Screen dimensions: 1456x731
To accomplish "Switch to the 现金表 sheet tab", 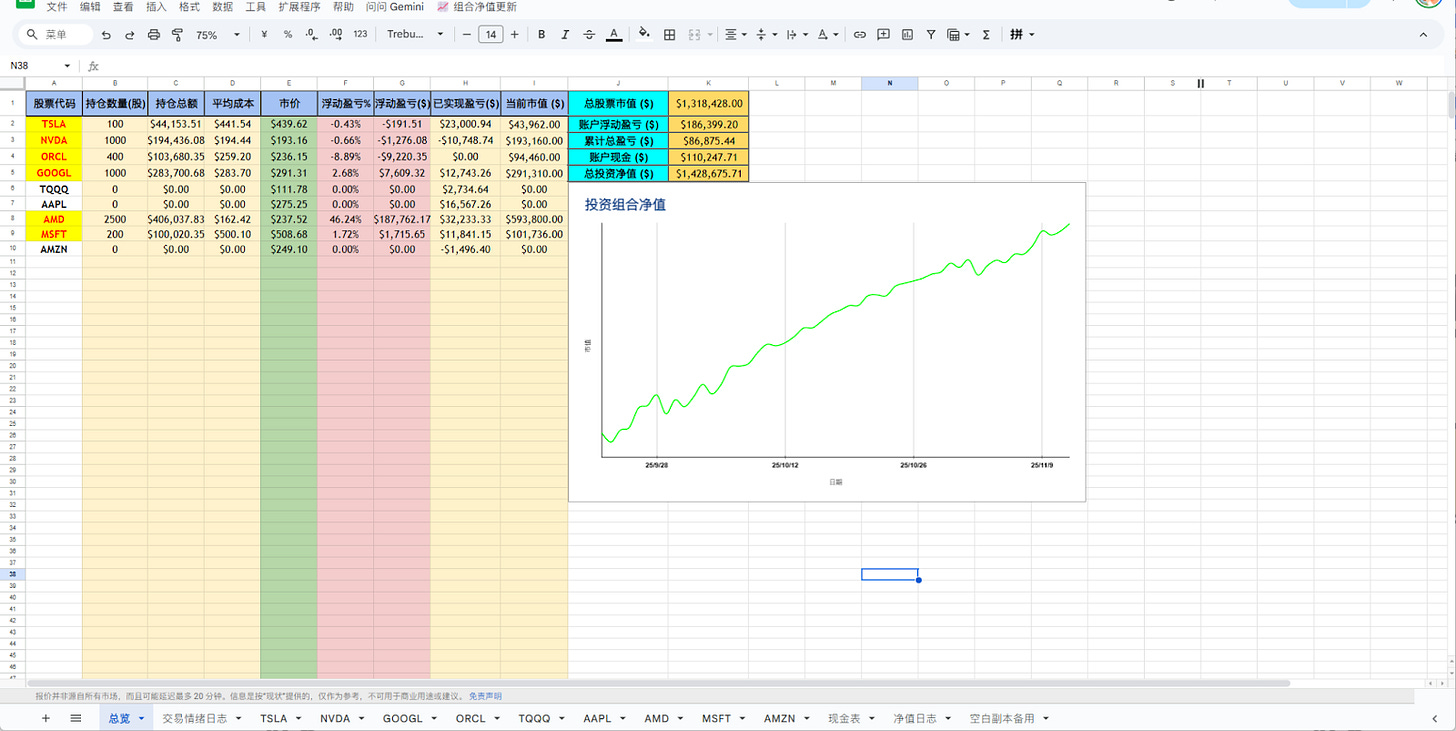I will coord(843,718).
